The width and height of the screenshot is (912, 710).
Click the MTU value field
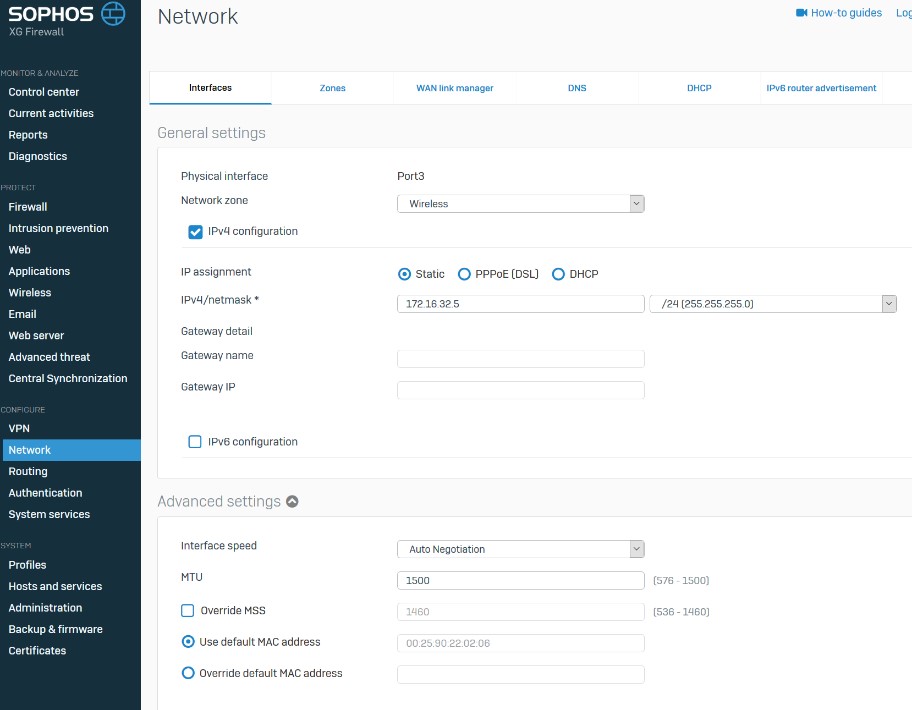[x=520, y=580]
